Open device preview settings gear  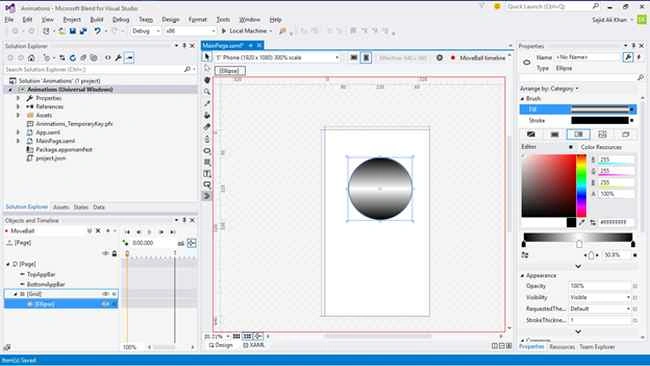[x=439, y=58]
